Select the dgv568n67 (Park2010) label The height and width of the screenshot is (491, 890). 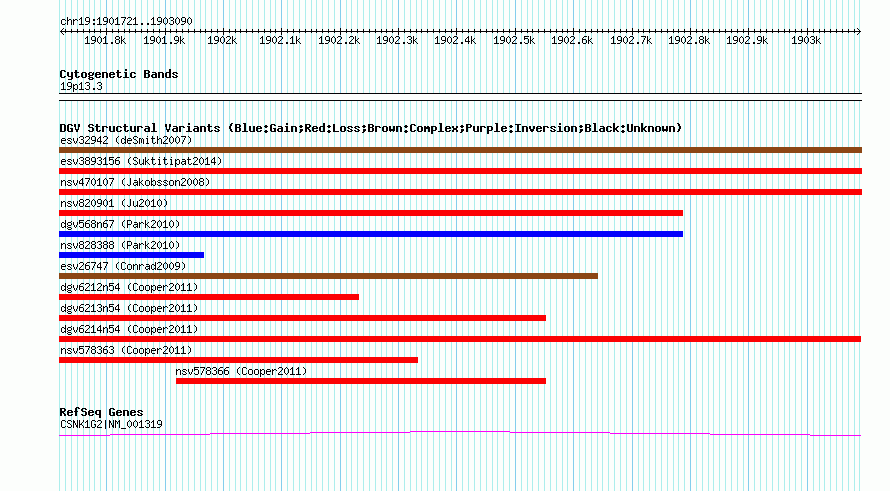[x=120, y=224]
